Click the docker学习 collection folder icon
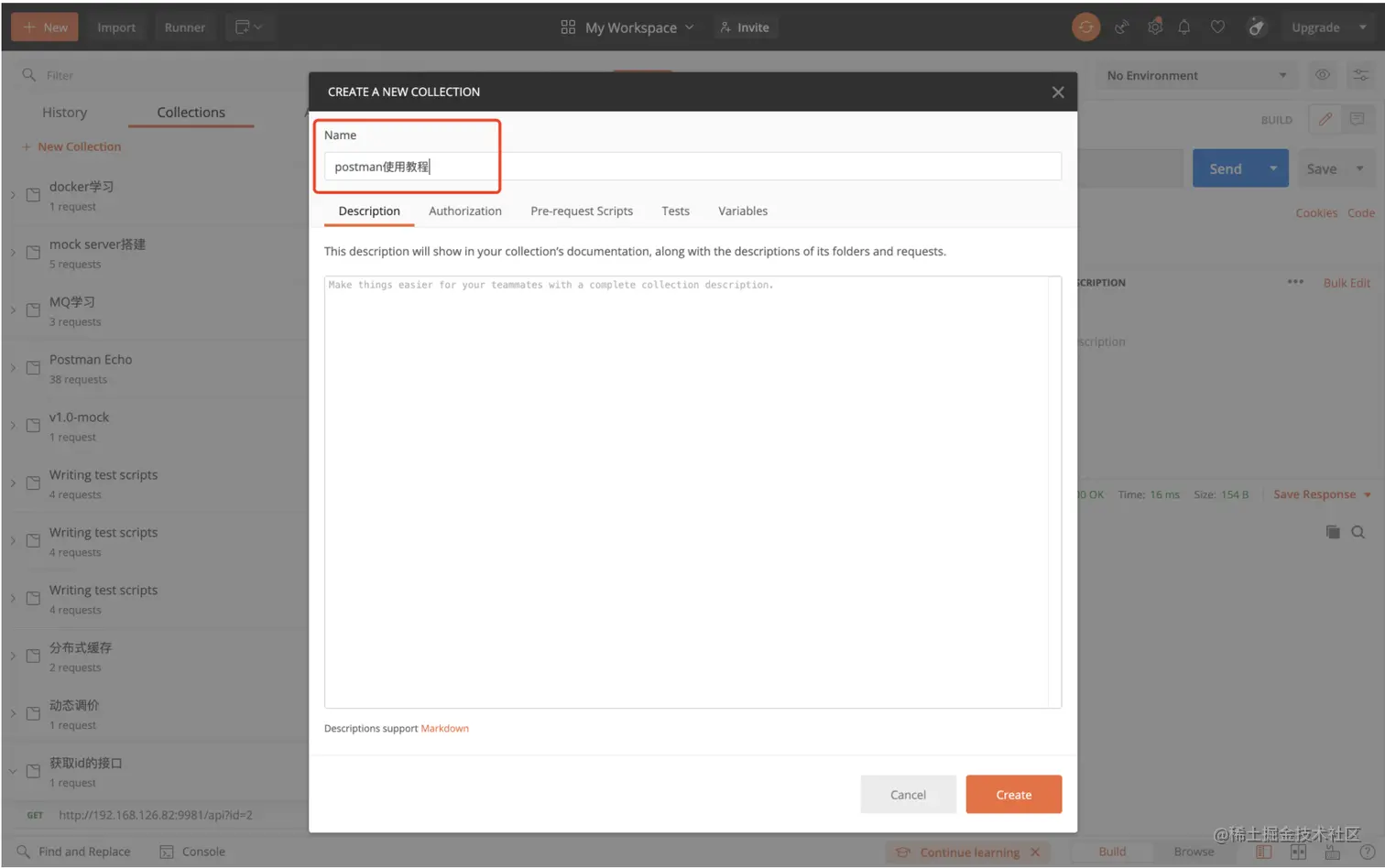The image size is (1385, 868). coord(33,195)
